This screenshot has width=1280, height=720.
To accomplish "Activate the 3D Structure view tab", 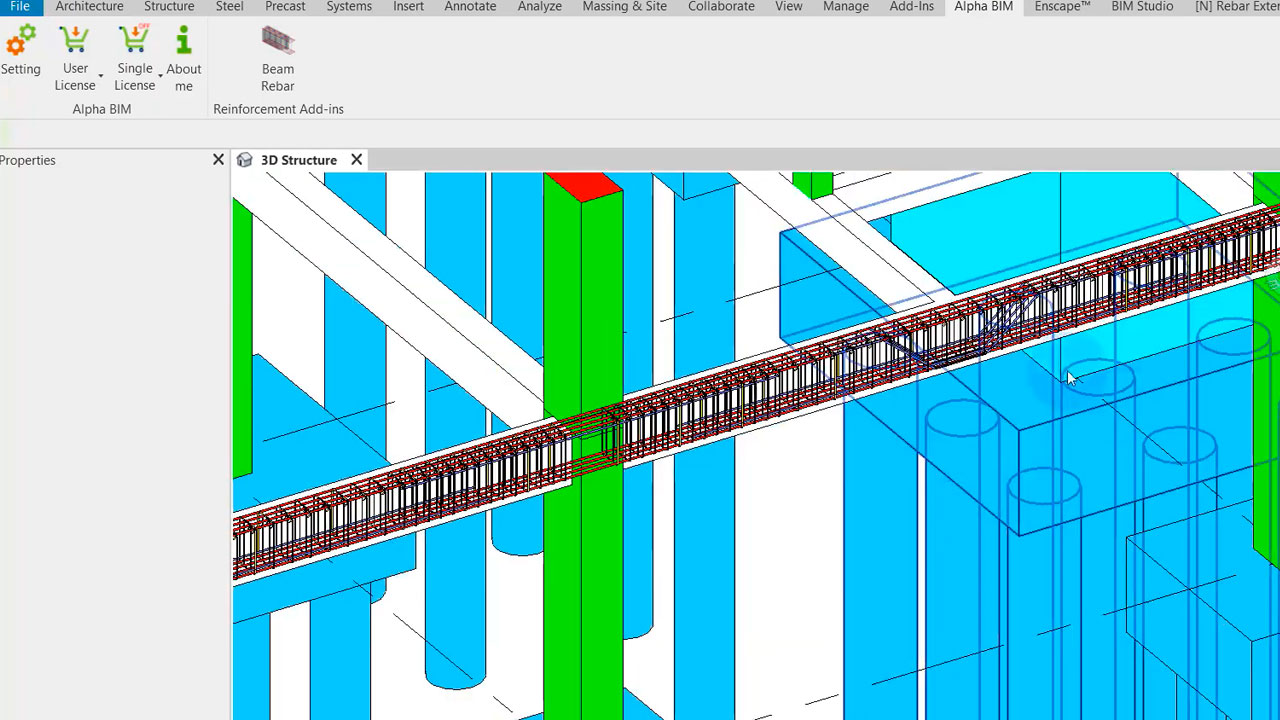I will point(298,160).
